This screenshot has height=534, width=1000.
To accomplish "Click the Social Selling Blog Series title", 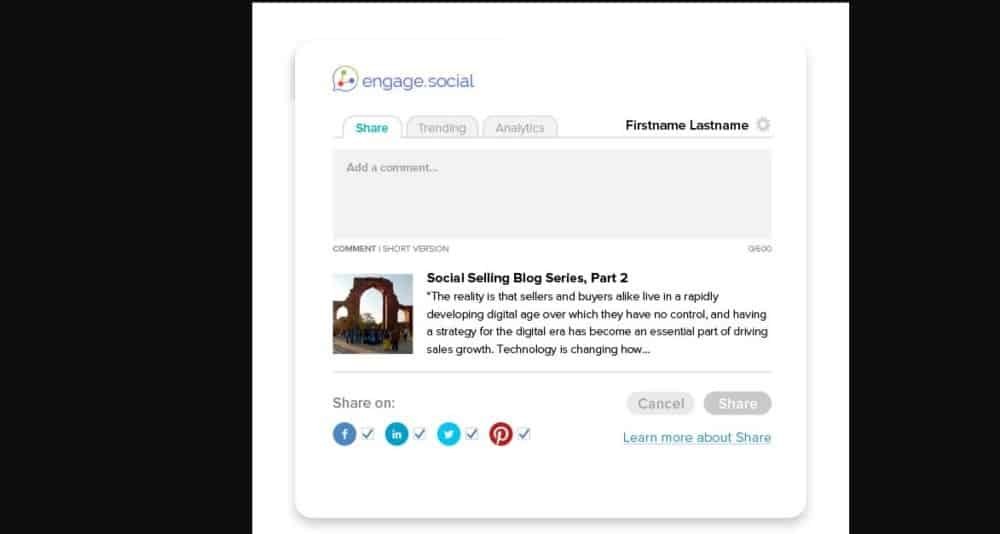I will click(x=527, y=277).
